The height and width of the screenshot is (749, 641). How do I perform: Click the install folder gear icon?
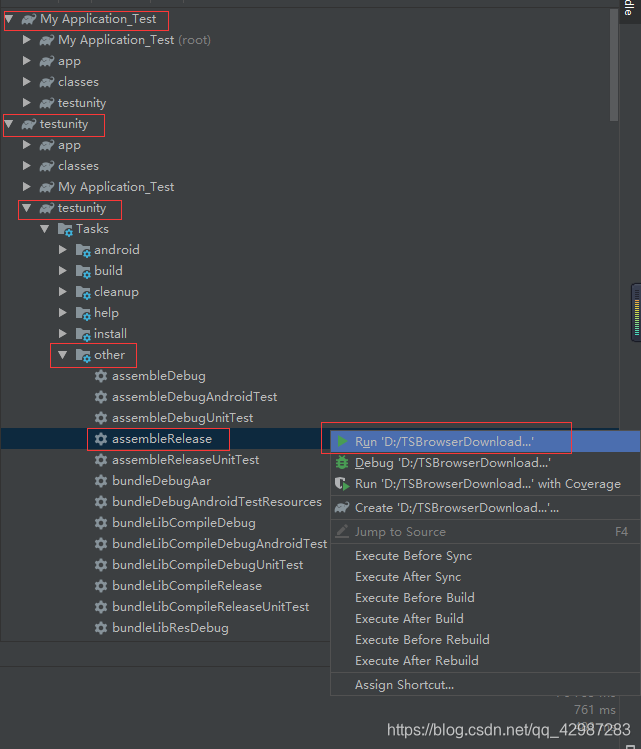pos(83,335)
